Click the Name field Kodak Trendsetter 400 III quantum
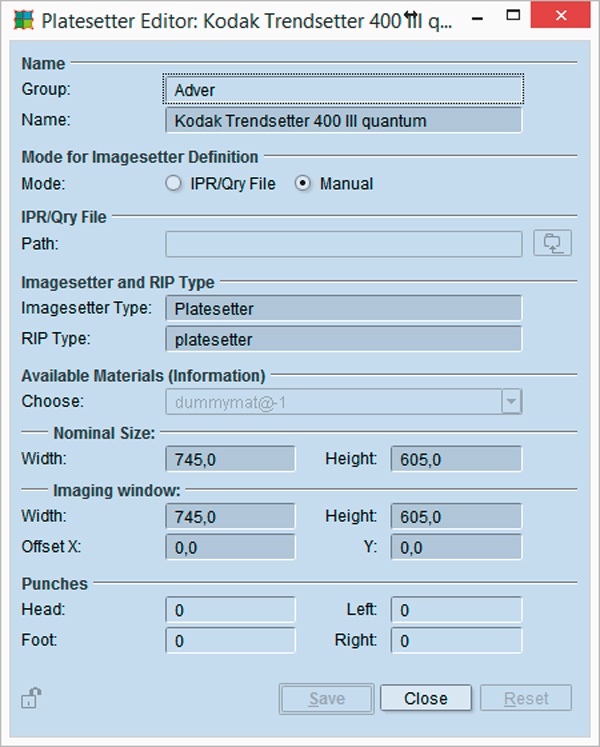This screenshot has height=747, width=600. pos(343,120)
